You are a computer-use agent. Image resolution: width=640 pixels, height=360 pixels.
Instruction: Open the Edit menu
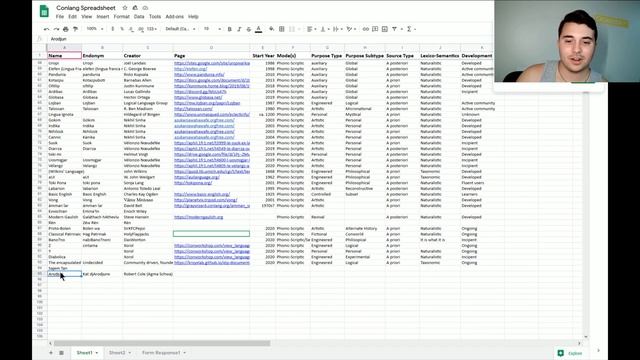pyautogui.click(x=73, y=17)
